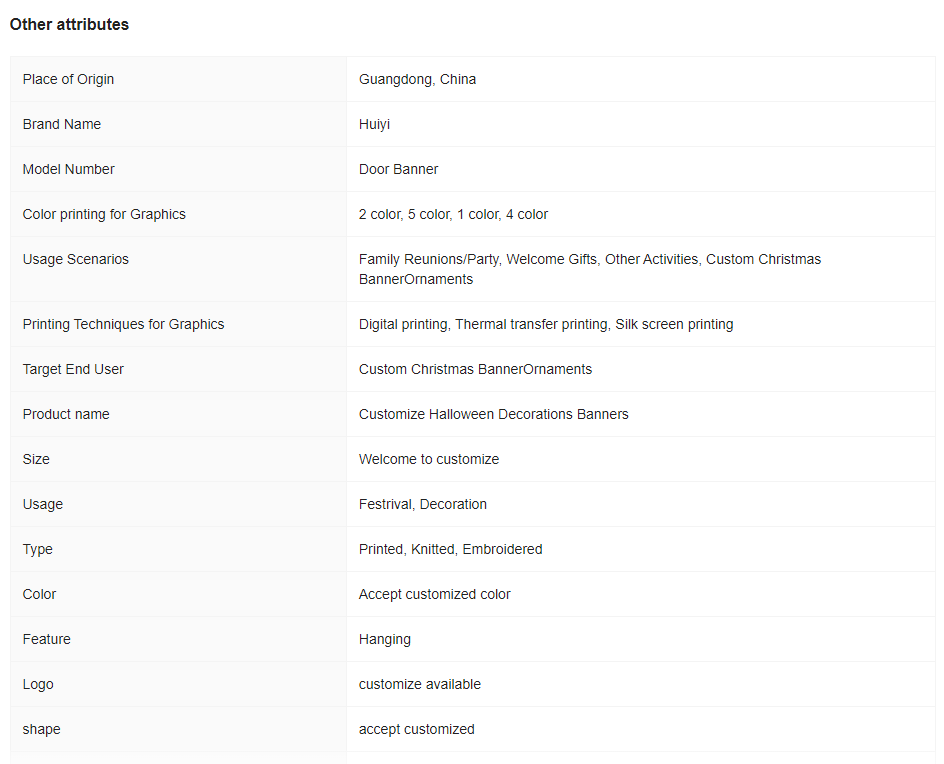This screenshot has height=764, width=944.
Task: Click the Hanging feature value
Action: tap(385, 639)
